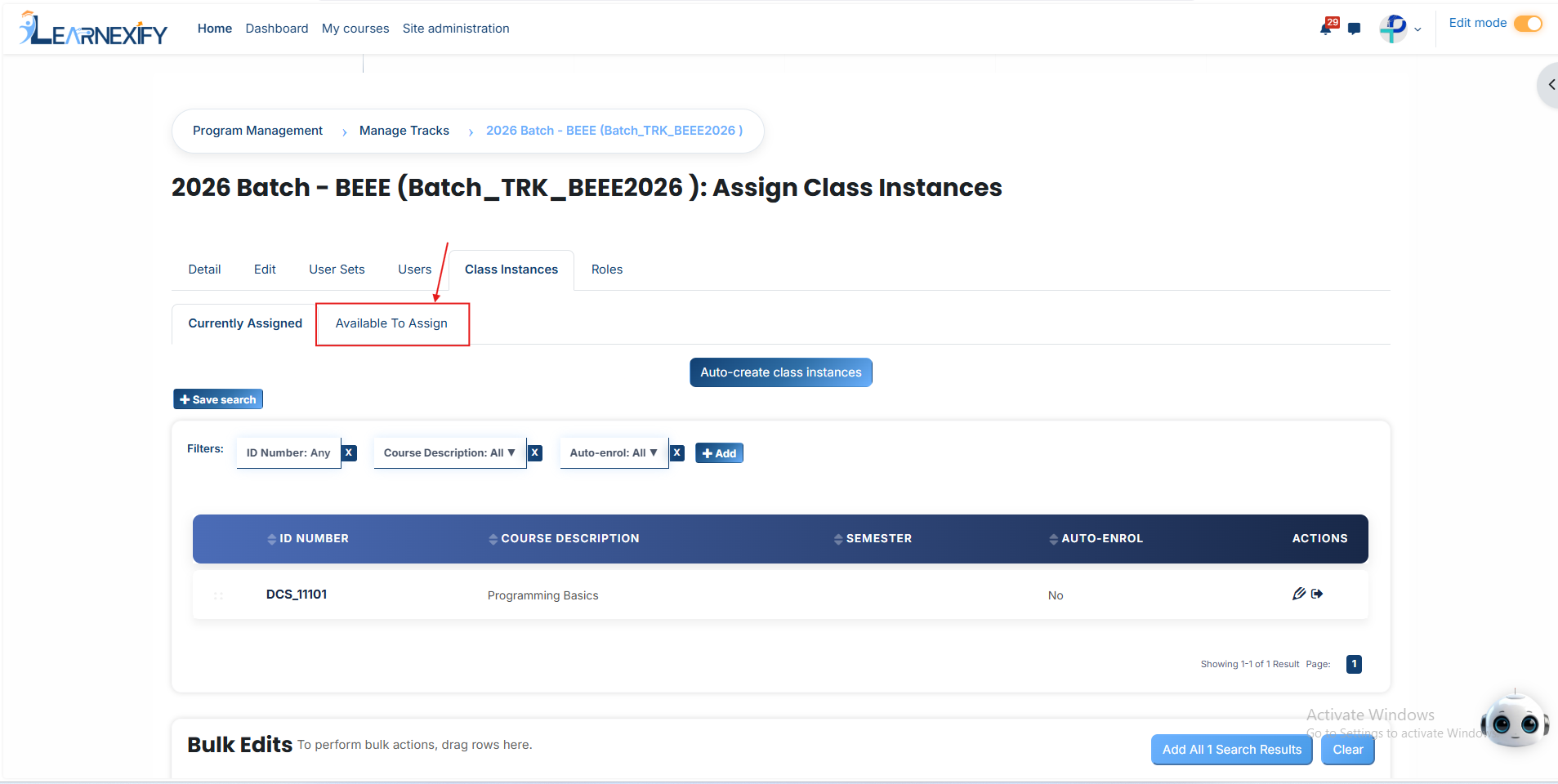
Task: Click the Save search button
Action: pyautogui.click(x=218, y=399)
